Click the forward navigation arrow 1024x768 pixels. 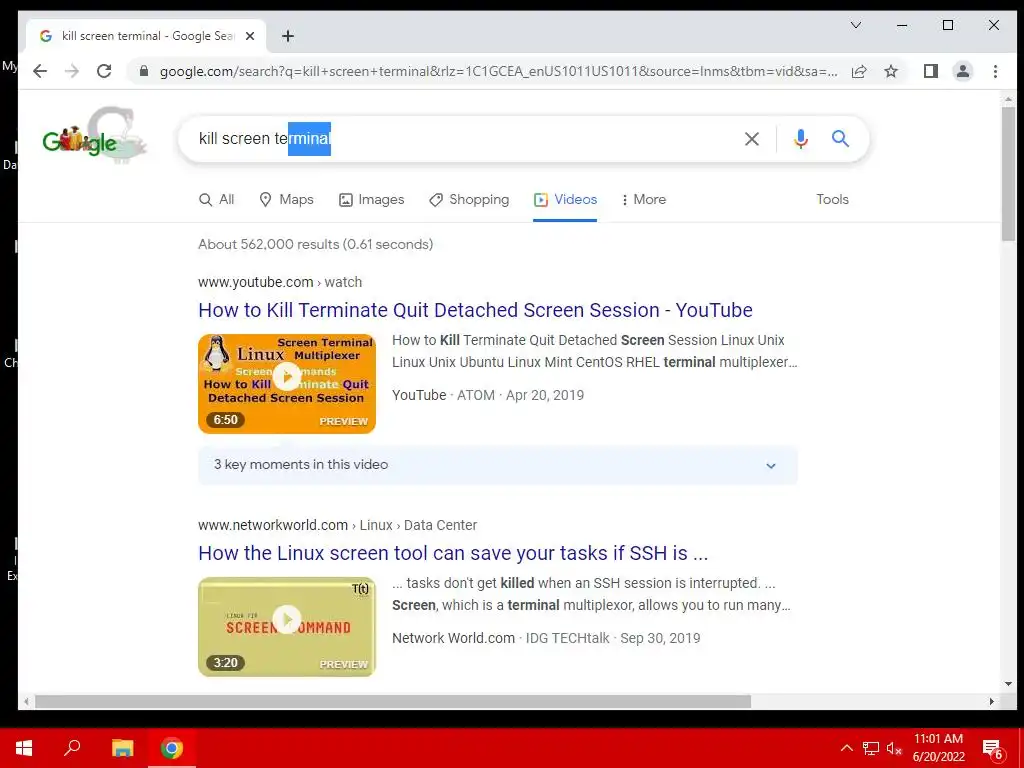click(72, 71)
